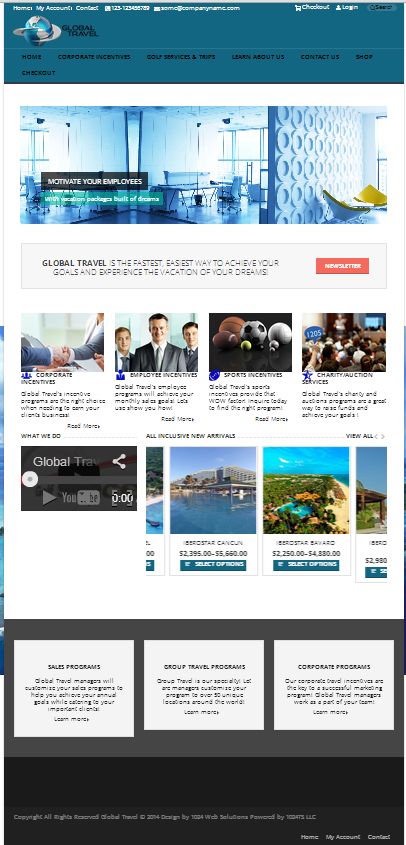
Task: Click the Corporate Incentives people icon
Action: point(26,375)
